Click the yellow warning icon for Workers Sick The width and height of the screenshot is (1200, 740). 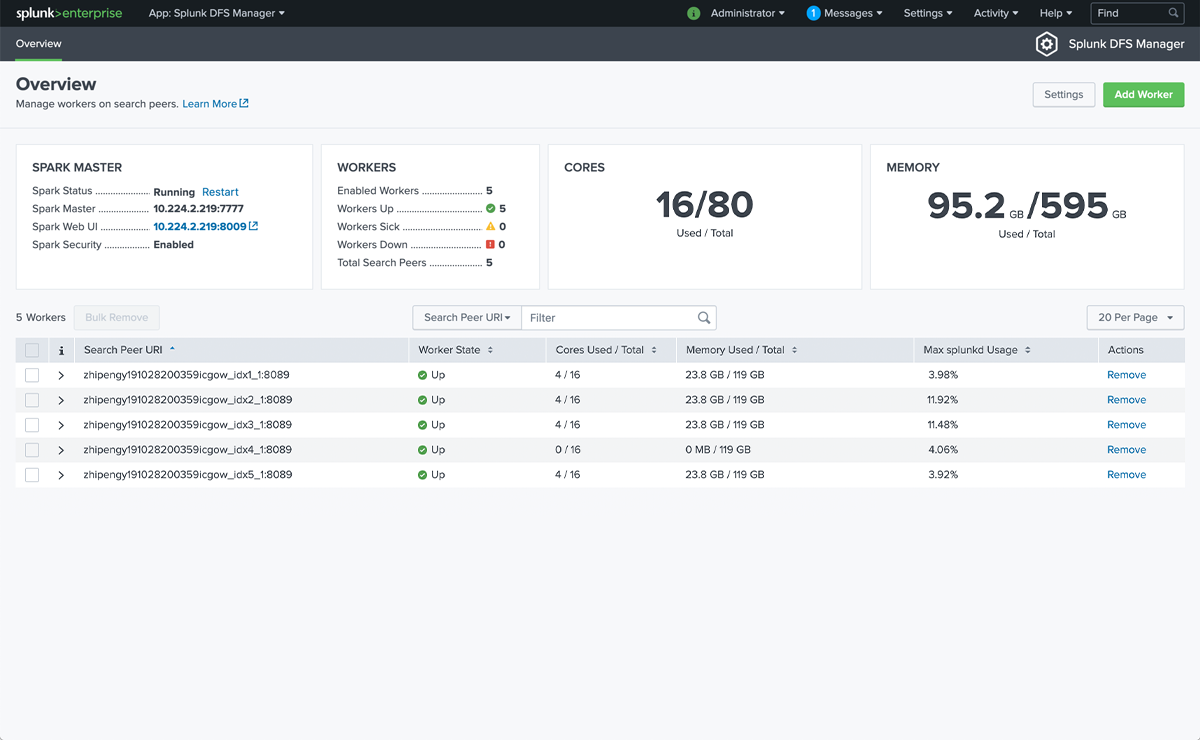491,227
